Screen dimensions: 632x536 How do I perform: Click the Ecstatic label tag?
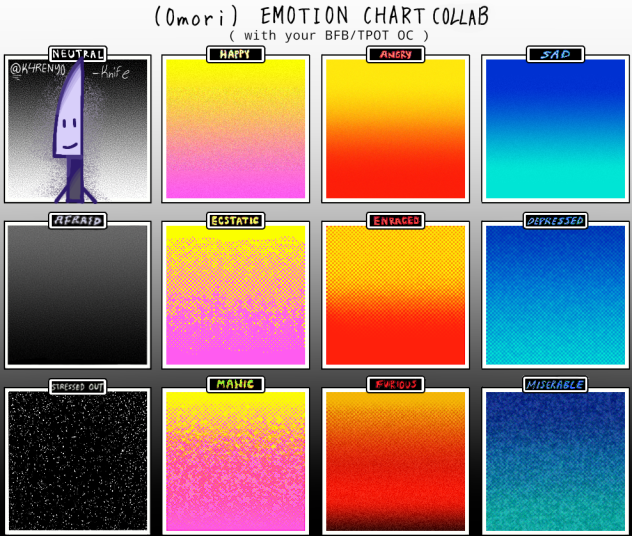coord(235,220)
